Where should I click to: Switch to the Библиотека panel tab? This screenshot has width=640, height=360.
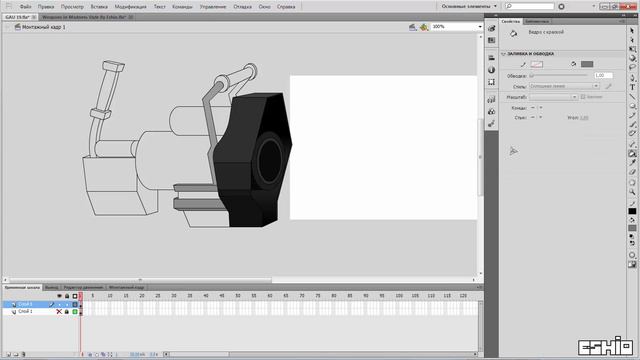click(x=537, y=21)
